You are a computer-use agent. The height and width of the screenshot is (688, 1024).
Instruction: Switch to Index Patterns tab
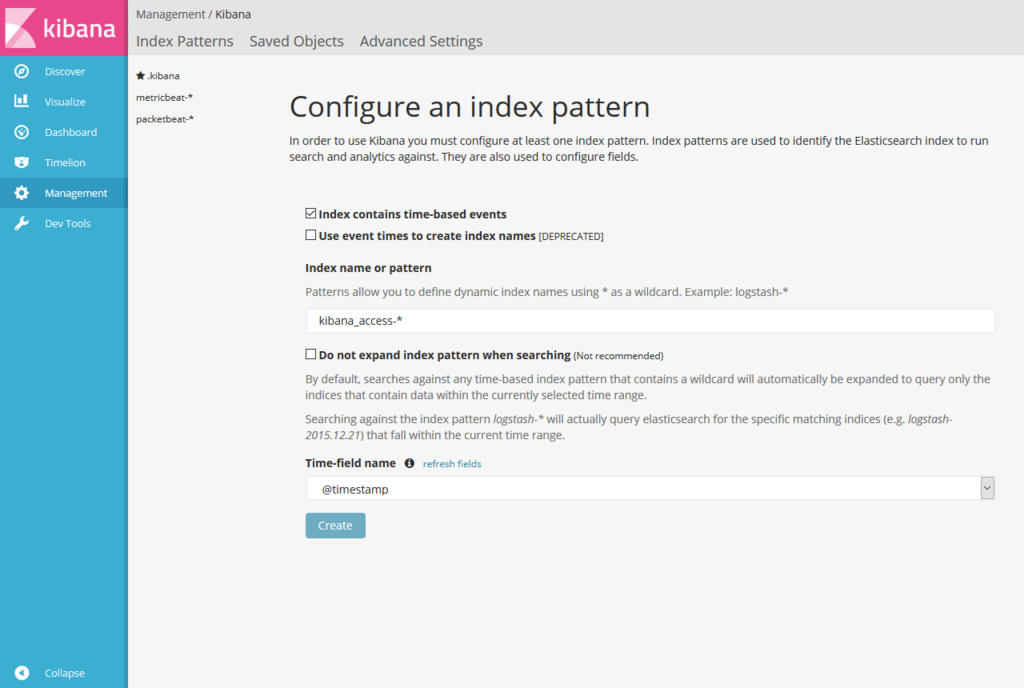pyautogui.click(x=185, y=41)
